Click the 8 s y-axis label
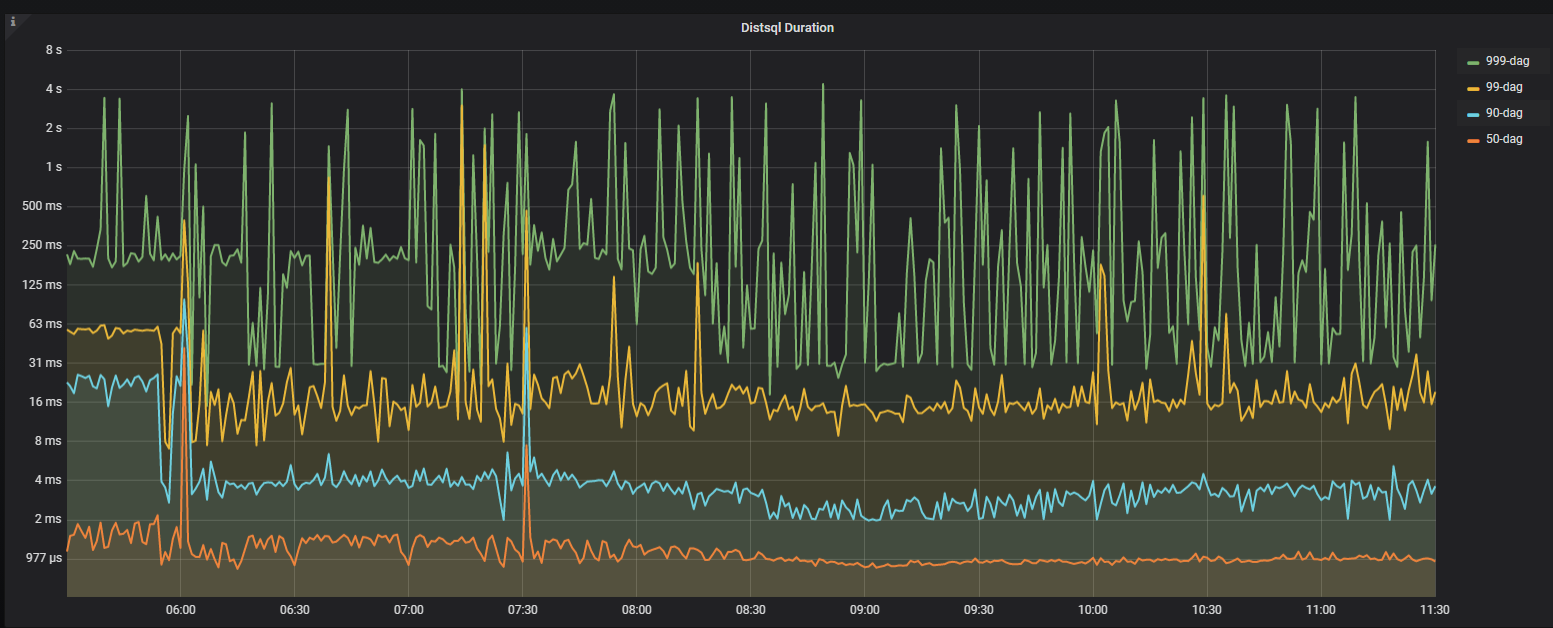The width and height of the screenshot is (1553, 628). (x=54, y=49)
